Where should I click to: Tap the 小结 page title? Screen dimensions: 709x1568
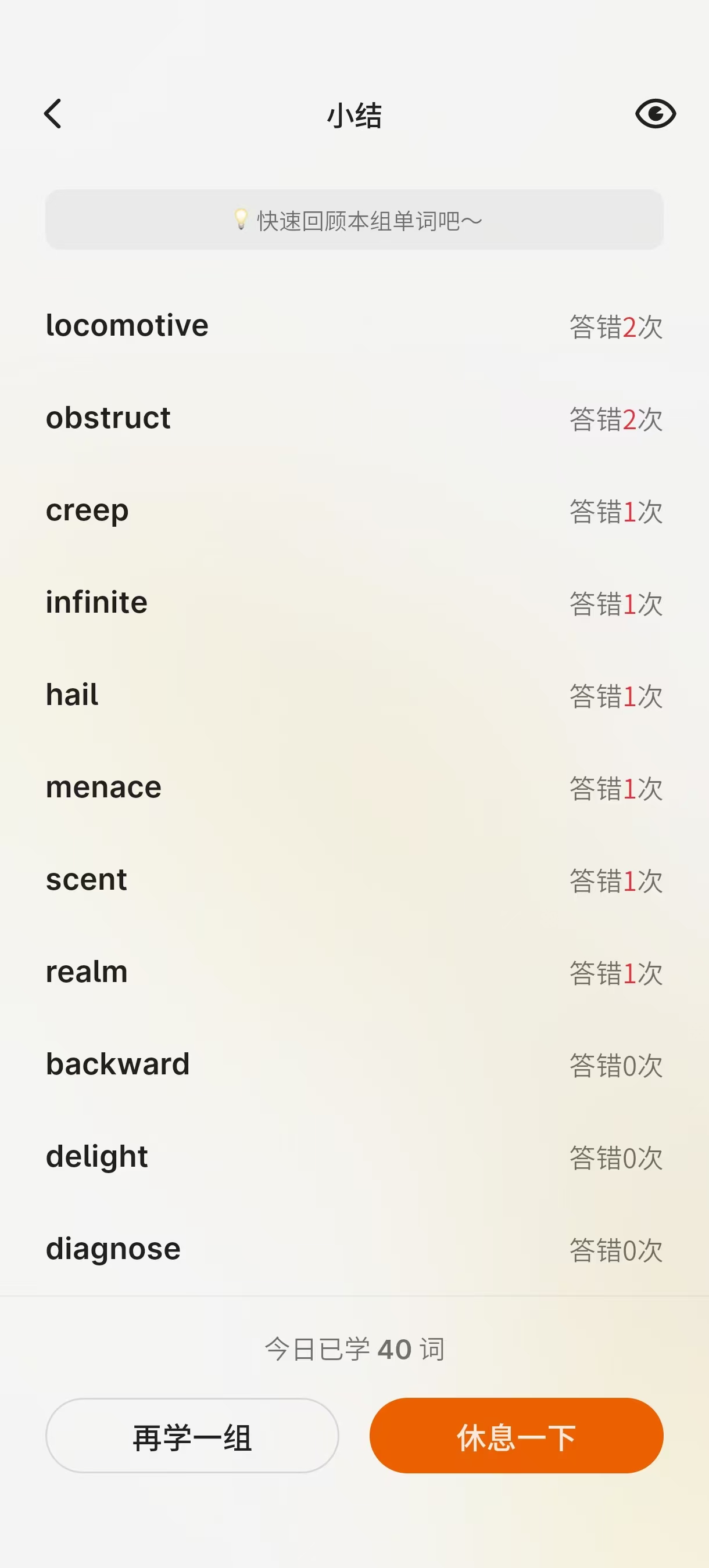(x=354, y=115)
